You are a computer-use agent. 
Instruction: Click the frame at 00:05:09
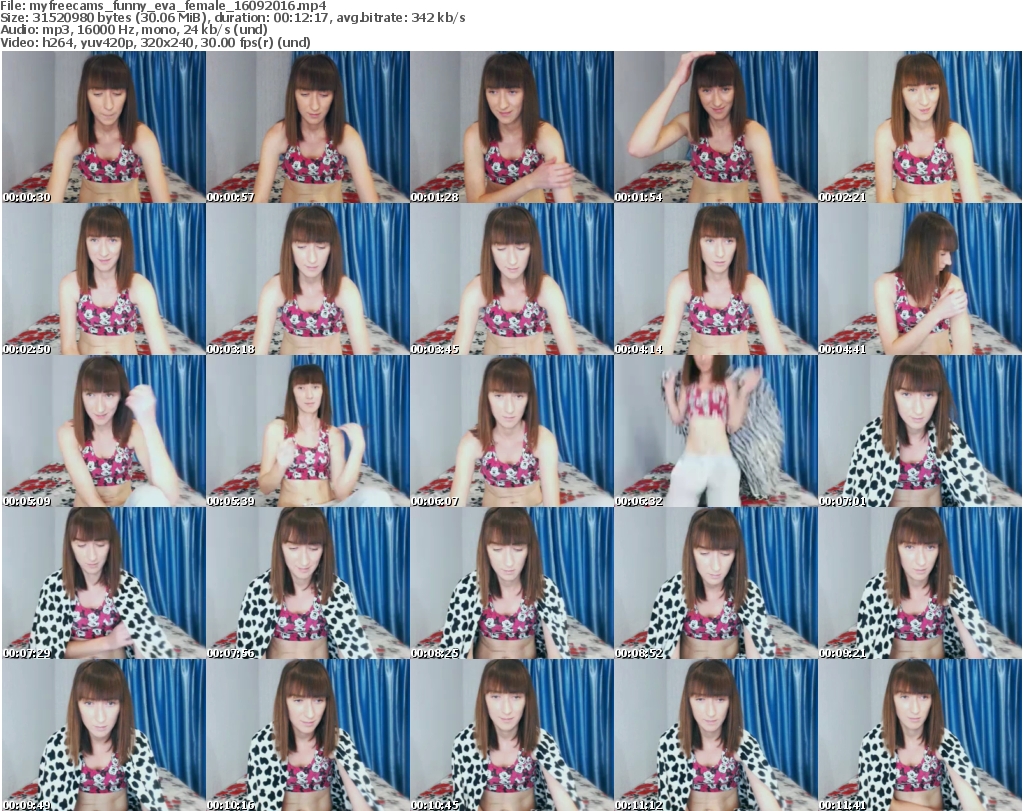point(103,431)
